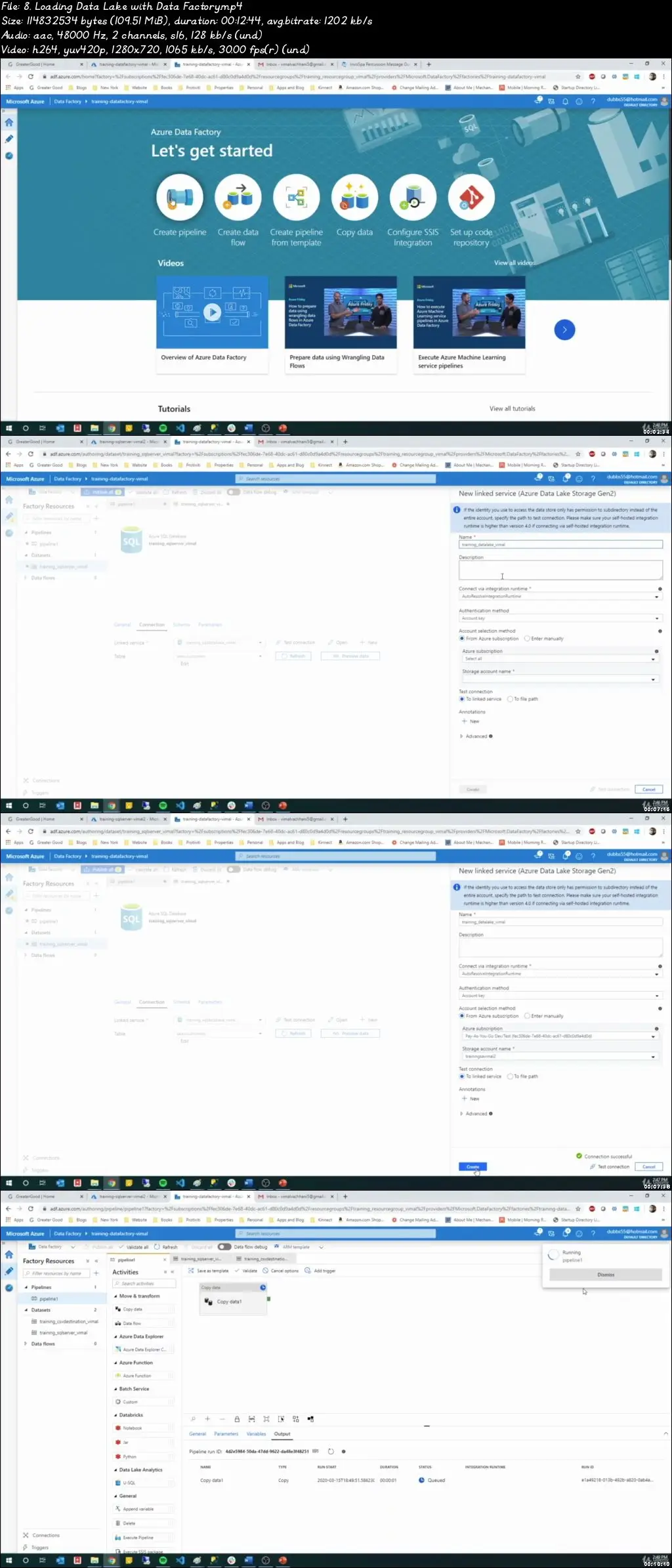Copy the Pipeline run ID with the copy icon
This screenshot has height=1568, width=672.
(316, 1451)
